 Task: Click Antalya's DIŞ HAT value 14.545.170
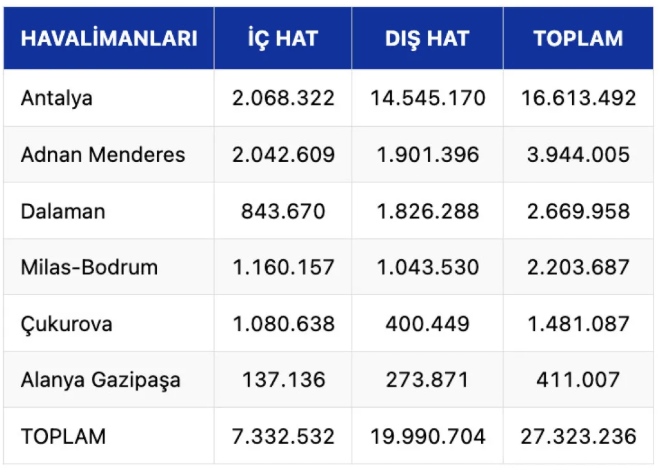[x=427, y=98]
